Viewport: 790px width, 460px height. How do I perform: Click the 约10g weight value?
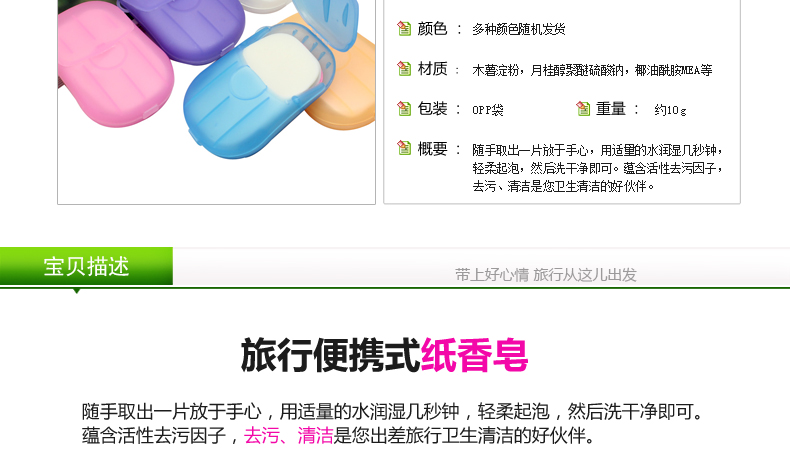670,109
